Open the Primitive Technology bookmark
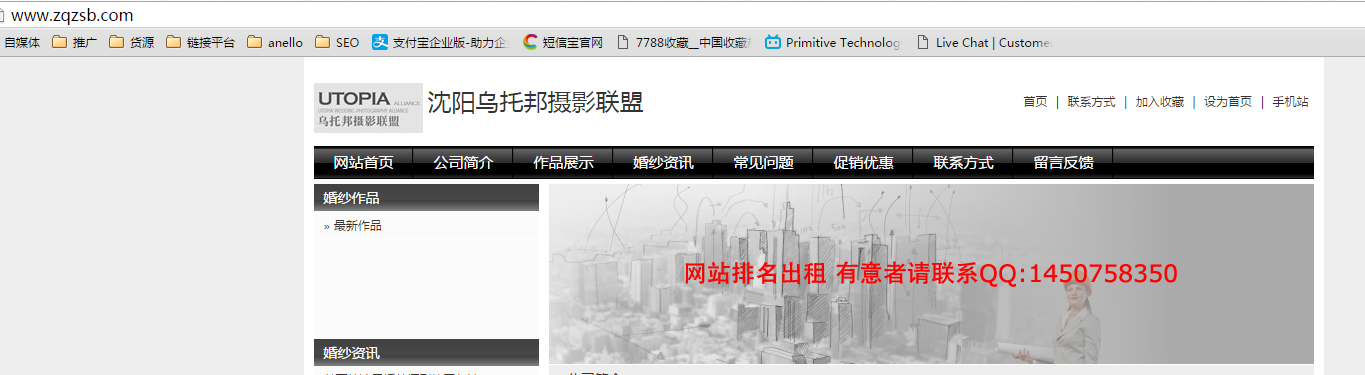Viewport: 1365px width, 375px height. 833,42
